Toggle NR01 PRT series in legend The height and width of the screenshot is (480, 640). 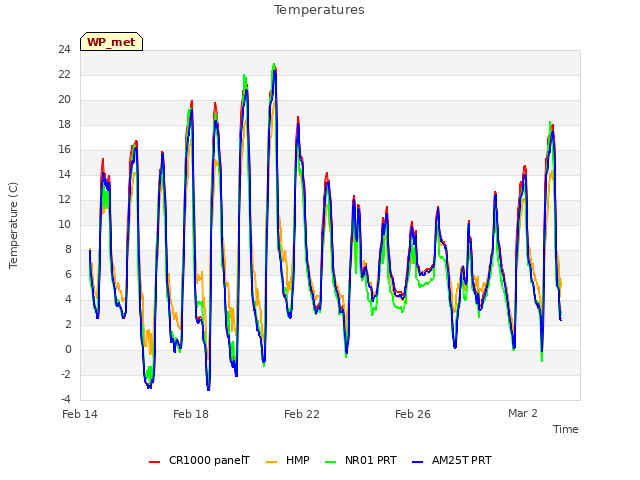point(361,460)
